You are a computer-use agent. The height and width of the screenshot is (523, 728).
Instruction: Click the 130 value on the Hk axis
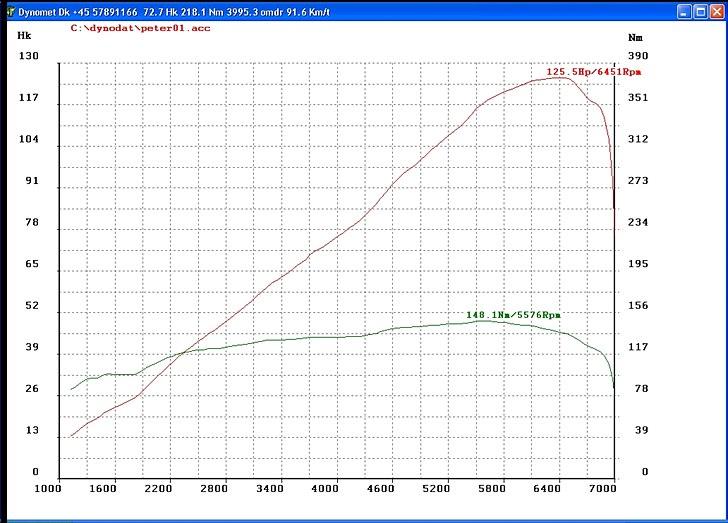point(29,56)
